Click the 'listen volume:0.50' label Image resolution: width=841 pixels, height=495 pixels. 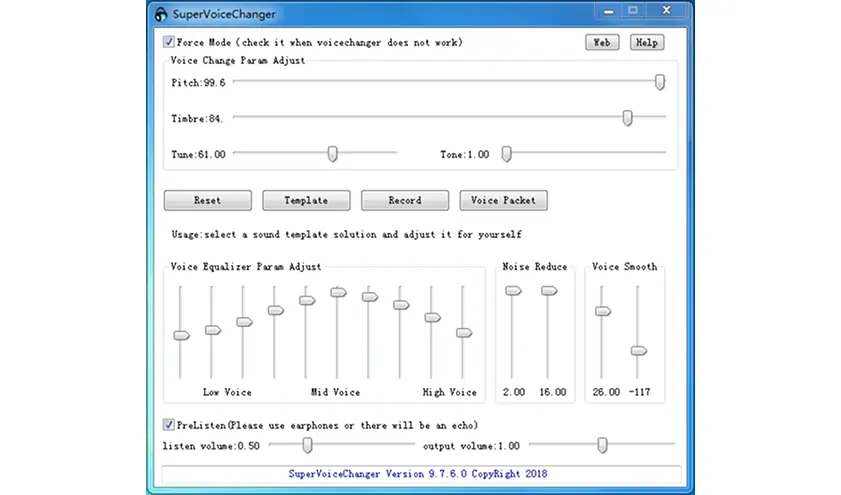[211, 446]
